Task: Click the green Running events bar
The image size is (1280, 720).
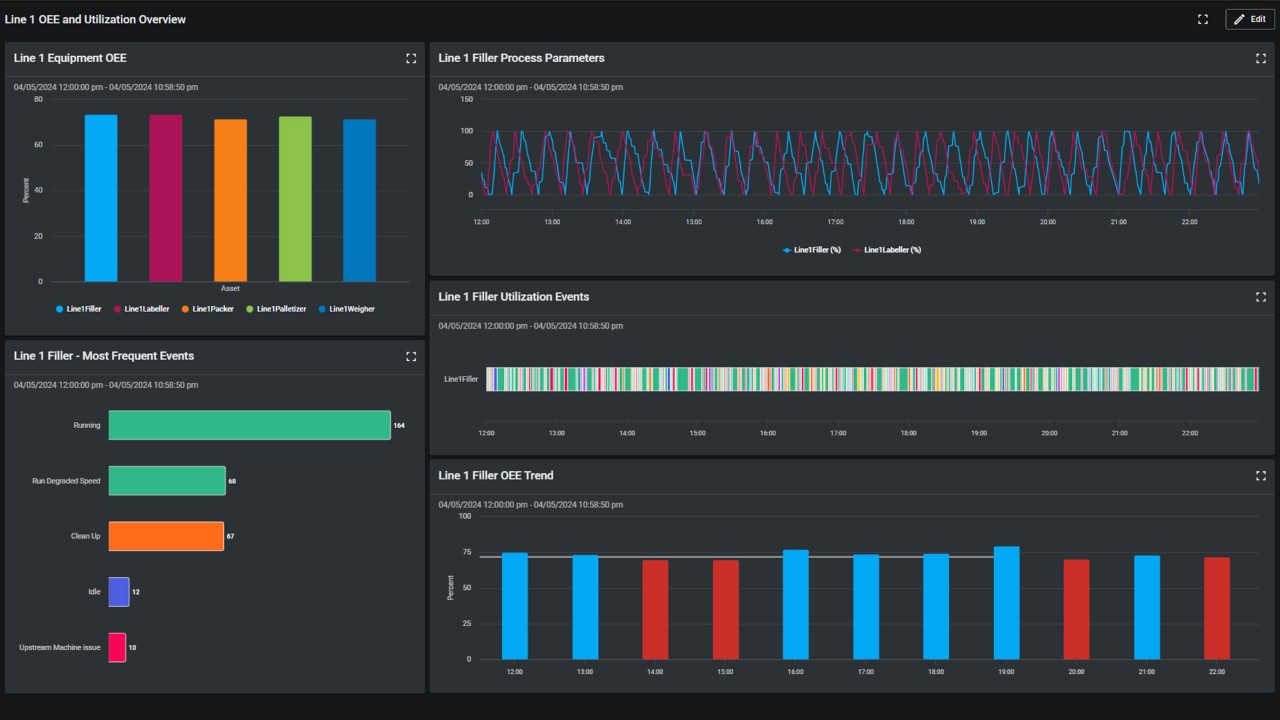Action: [249, 425]
